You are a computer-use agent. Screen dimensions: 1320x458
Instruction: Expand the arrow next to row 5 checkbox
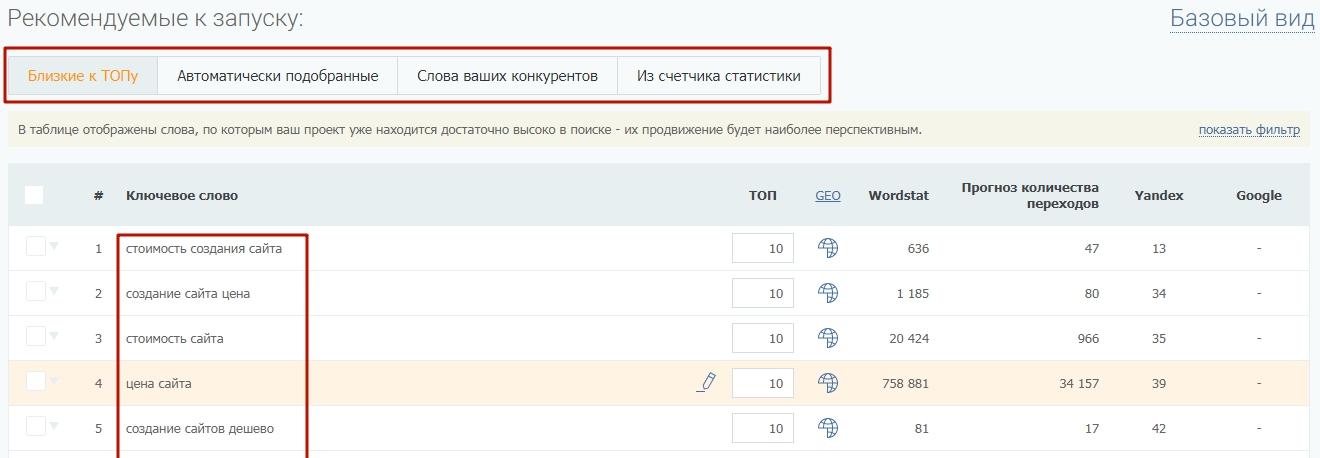click(x=54, y=427)
